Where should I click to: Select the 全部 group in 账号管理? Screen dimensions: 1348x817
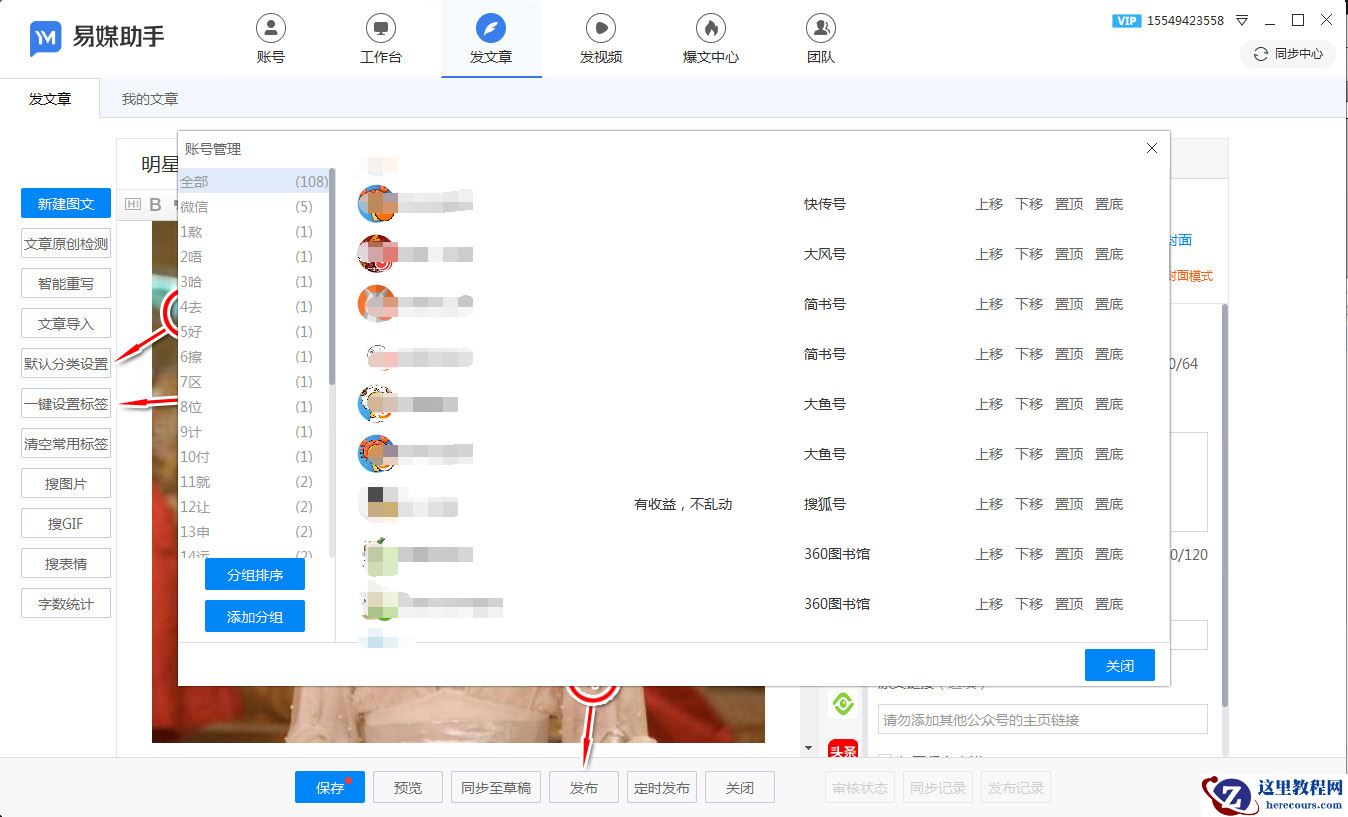(253, 181)
